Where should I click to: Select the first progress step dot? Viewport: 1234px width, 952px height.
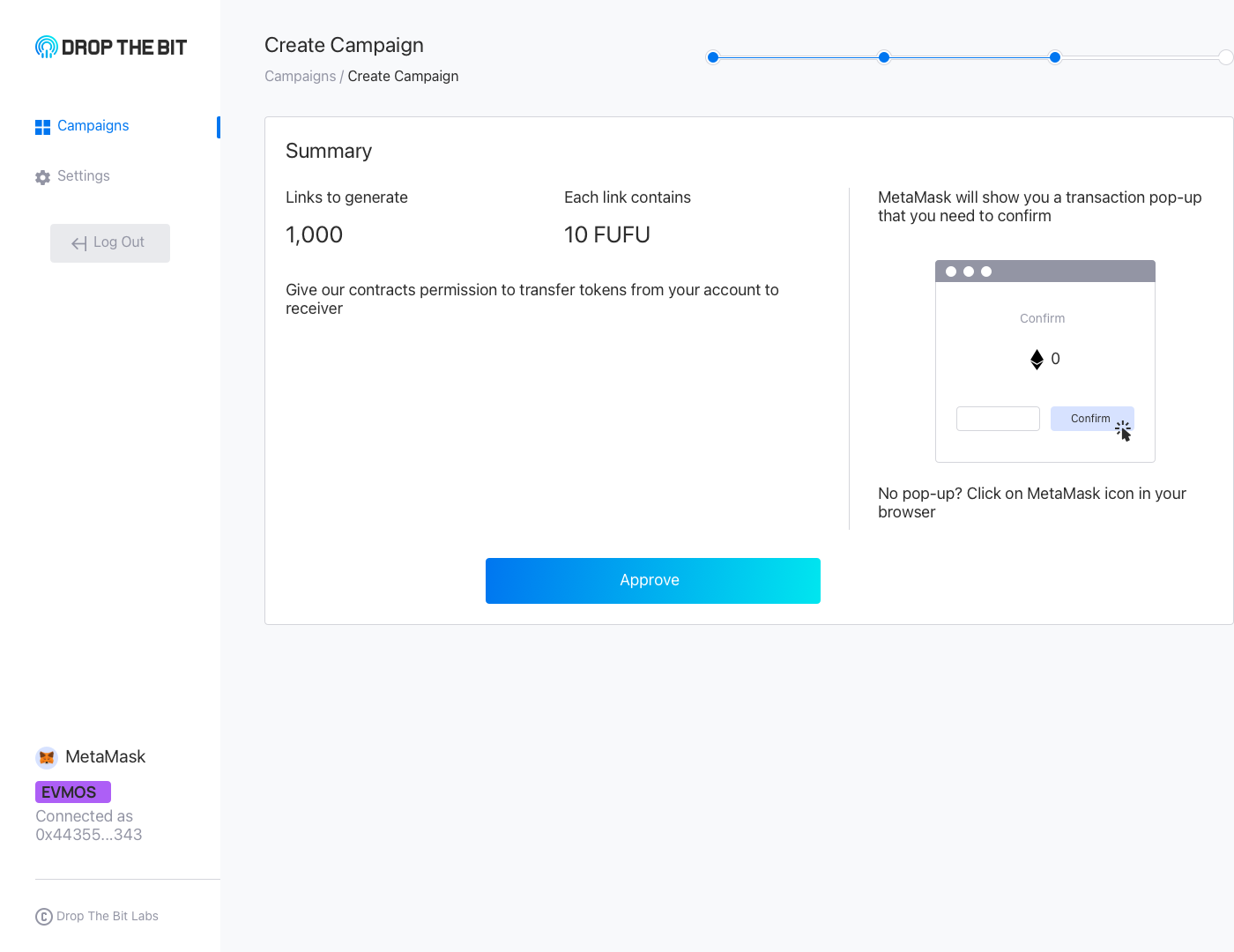(713, 57)
